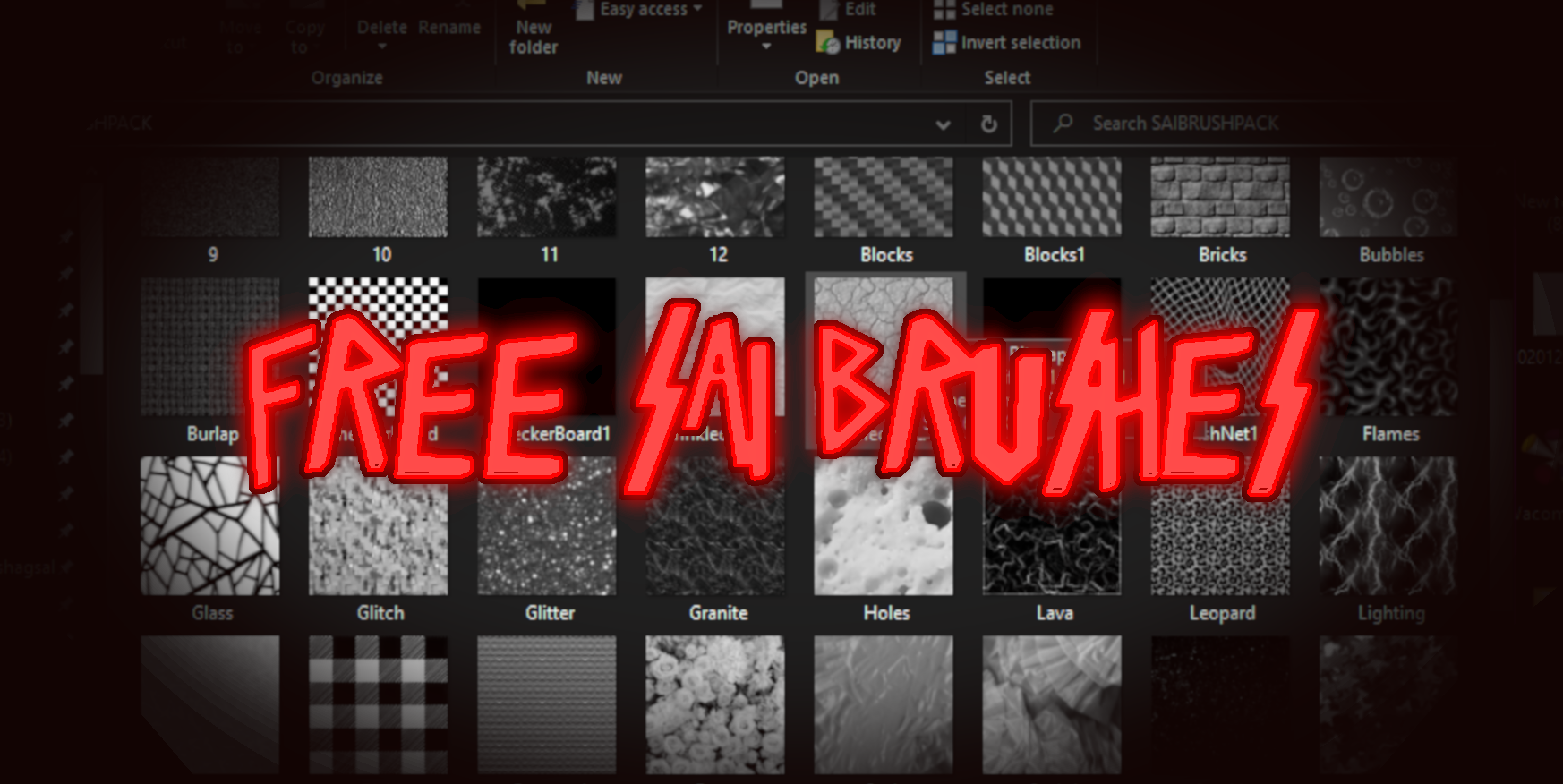
Task: Select the Burlap texture thumbnail
Action: [209, 347]
